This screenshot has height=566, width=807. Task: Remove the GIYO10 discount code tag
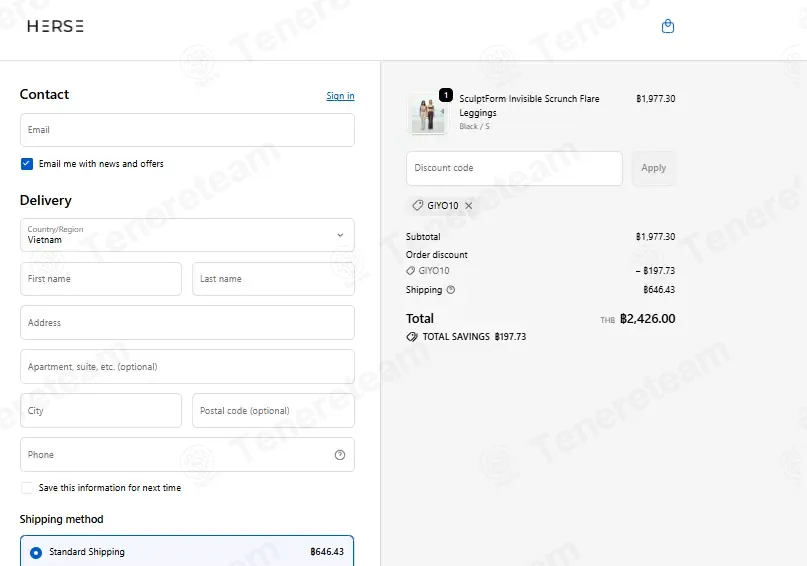pos(468,205)
